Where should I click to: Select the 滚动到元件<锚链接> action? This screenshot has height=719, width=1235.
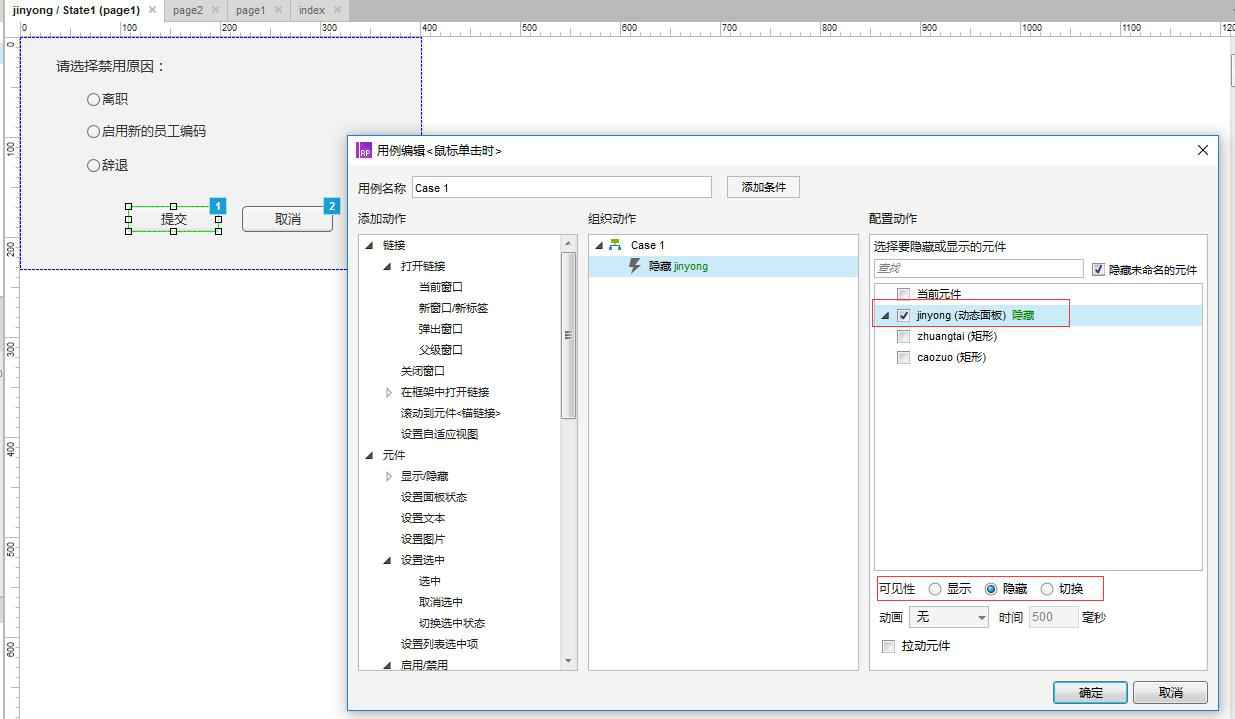click(x=451, y=413)
